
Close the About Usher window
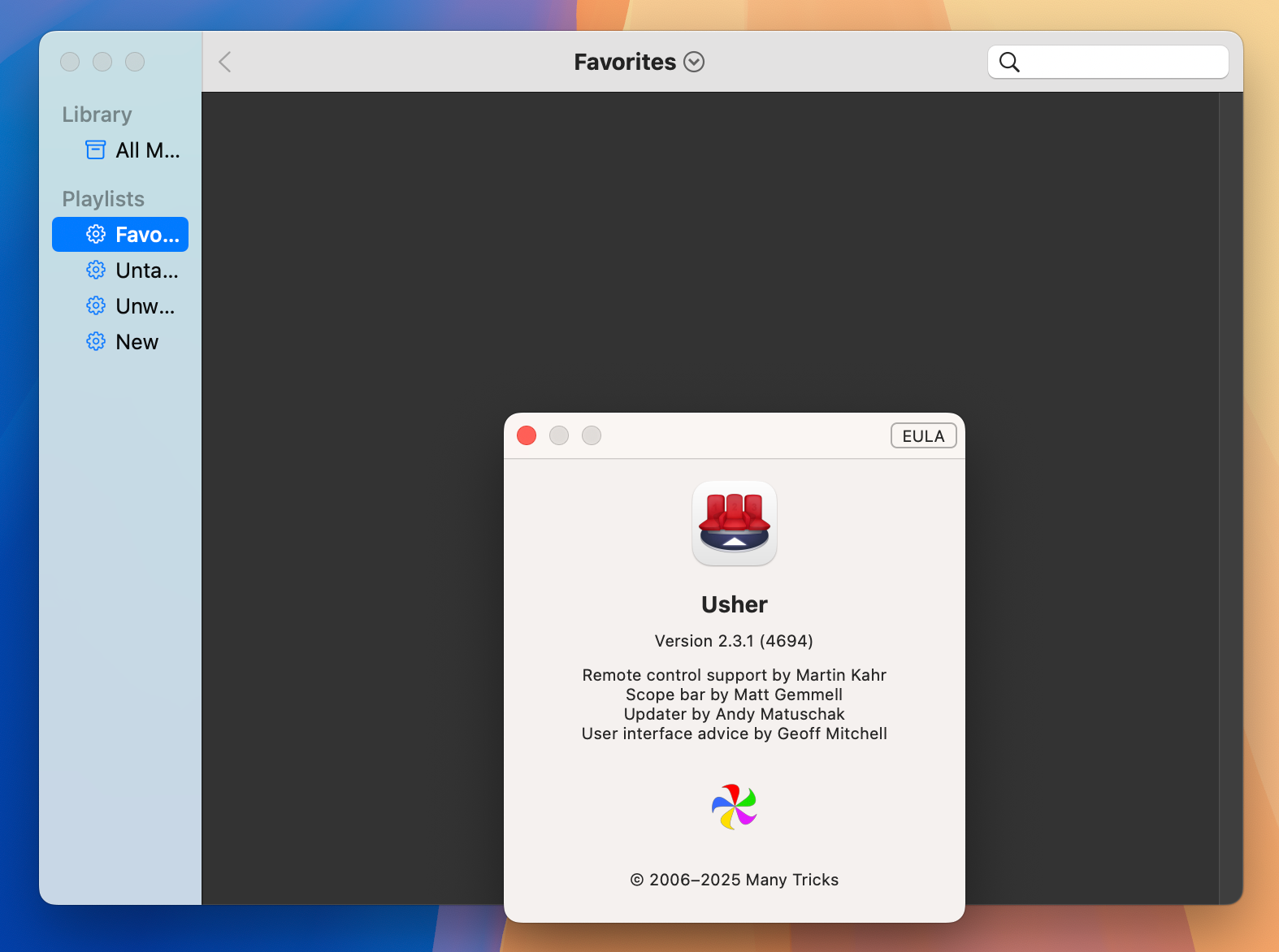[527, 435]
